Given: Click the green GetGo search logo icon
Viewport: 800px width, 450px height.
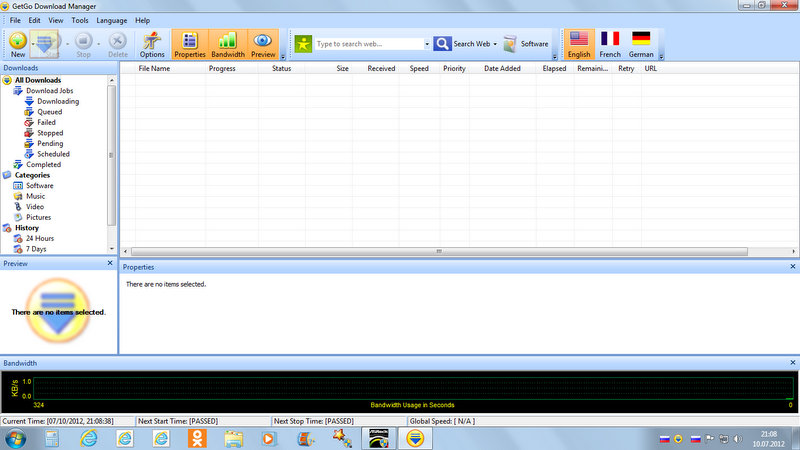Looking at the screenshot, I should pyautogui.click(x=303, y=44).
